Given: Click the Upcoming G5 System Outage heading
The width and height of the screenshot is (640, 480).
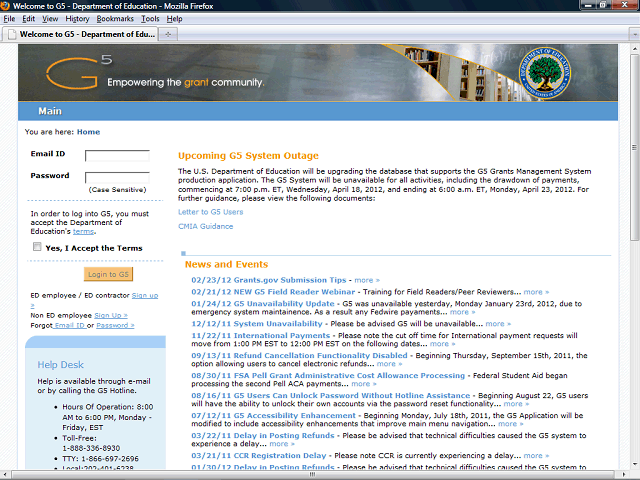Looking at the screenshot, I should [248, 156].
